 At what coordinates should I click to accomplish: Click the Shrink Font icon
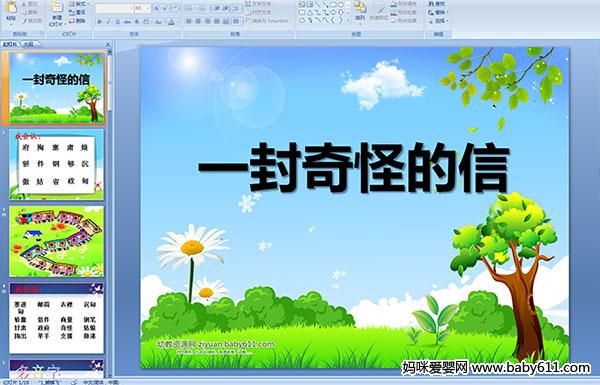tap(166, 8)
